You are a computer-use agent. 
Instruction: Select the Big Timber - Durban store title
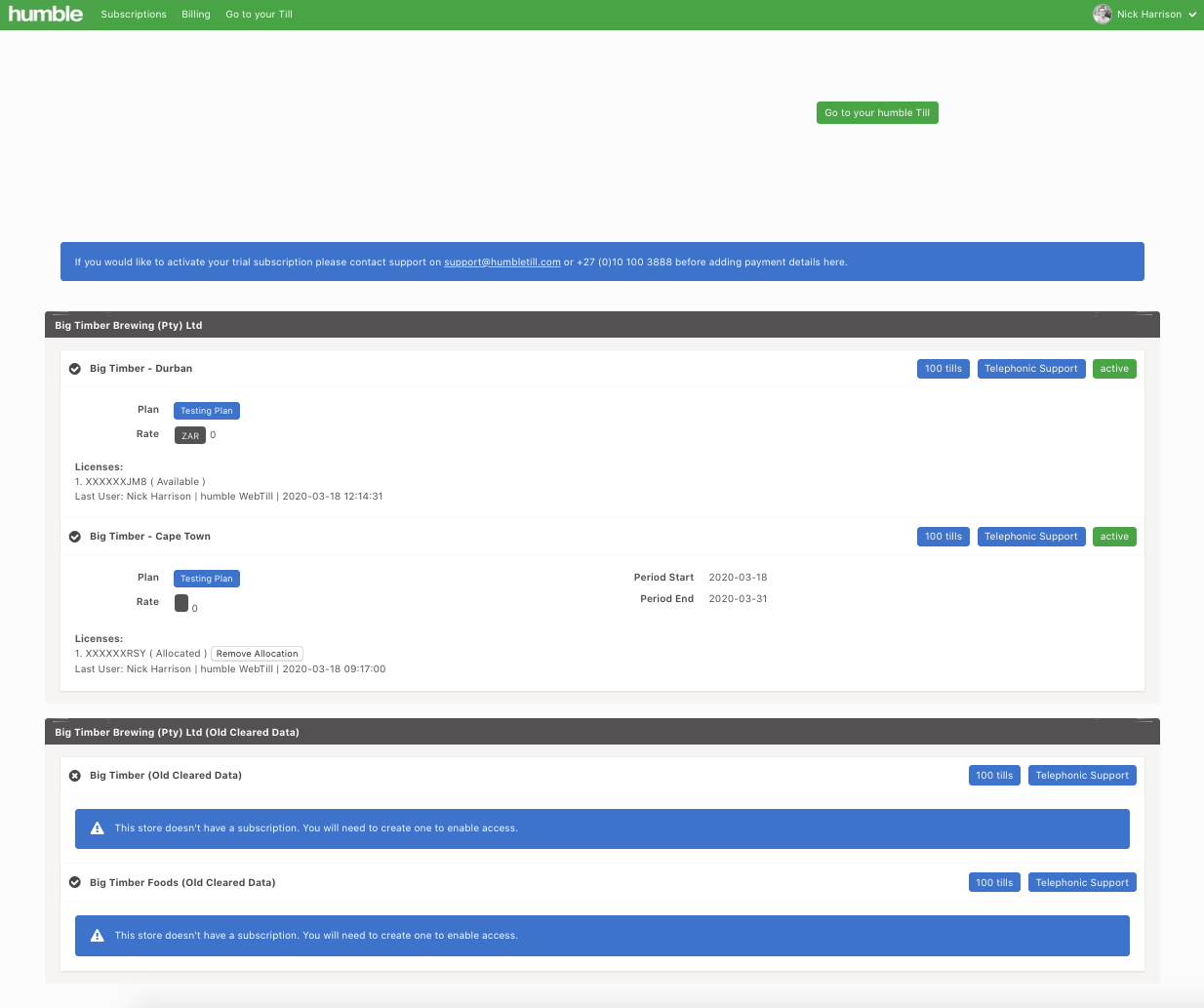[140, 369]
